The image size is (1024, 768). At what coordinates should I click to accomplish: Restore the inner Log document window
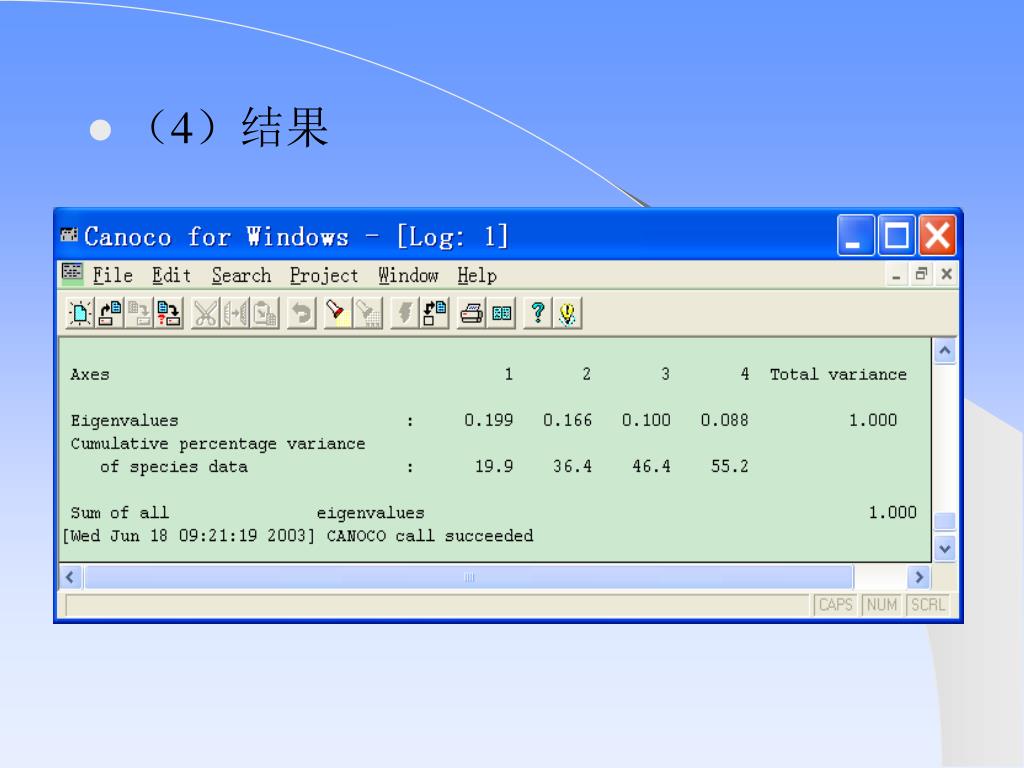(921, 275)
